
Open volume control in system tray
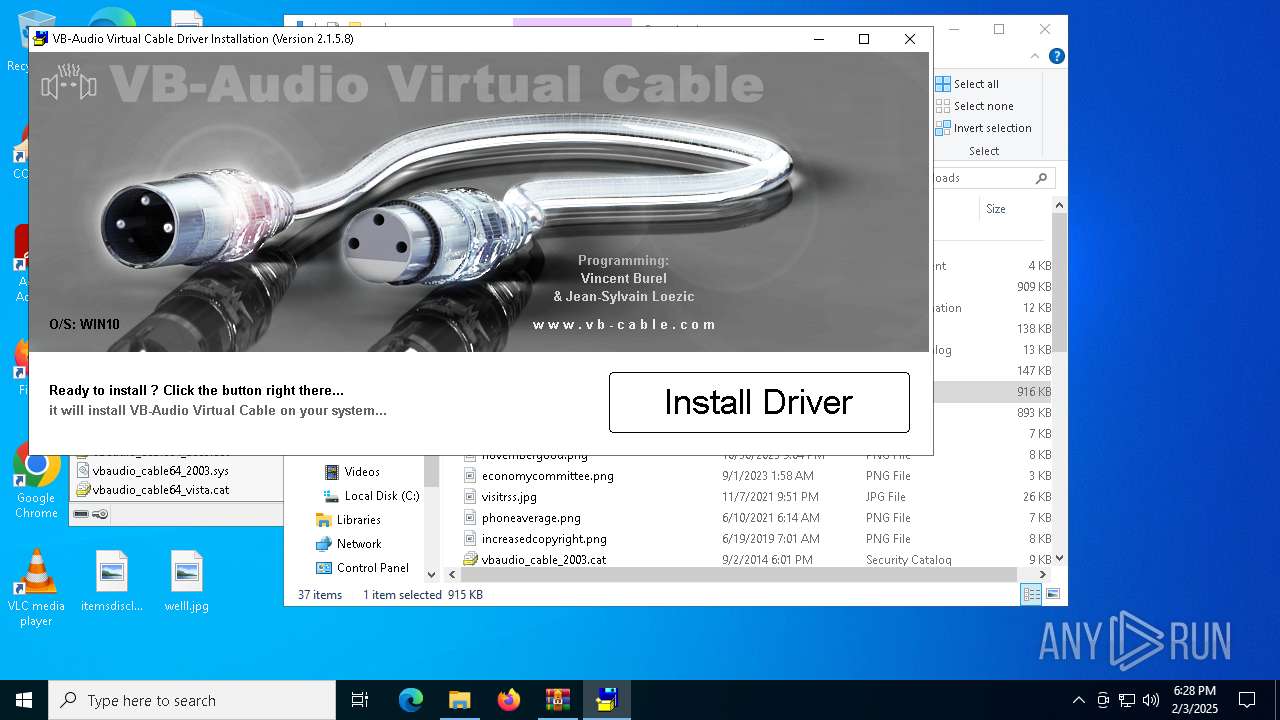[1151, 700]
